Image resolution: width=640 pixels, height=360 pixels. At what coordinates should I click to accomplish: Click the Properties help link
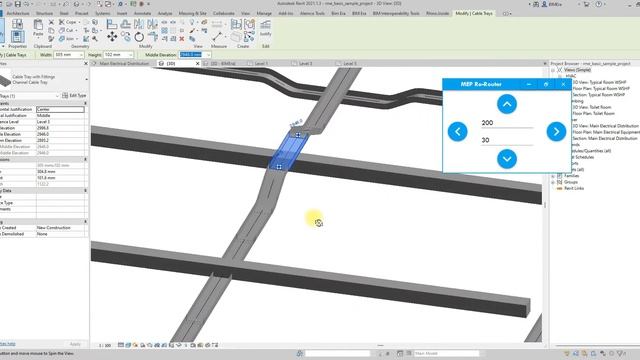(7, 344)
